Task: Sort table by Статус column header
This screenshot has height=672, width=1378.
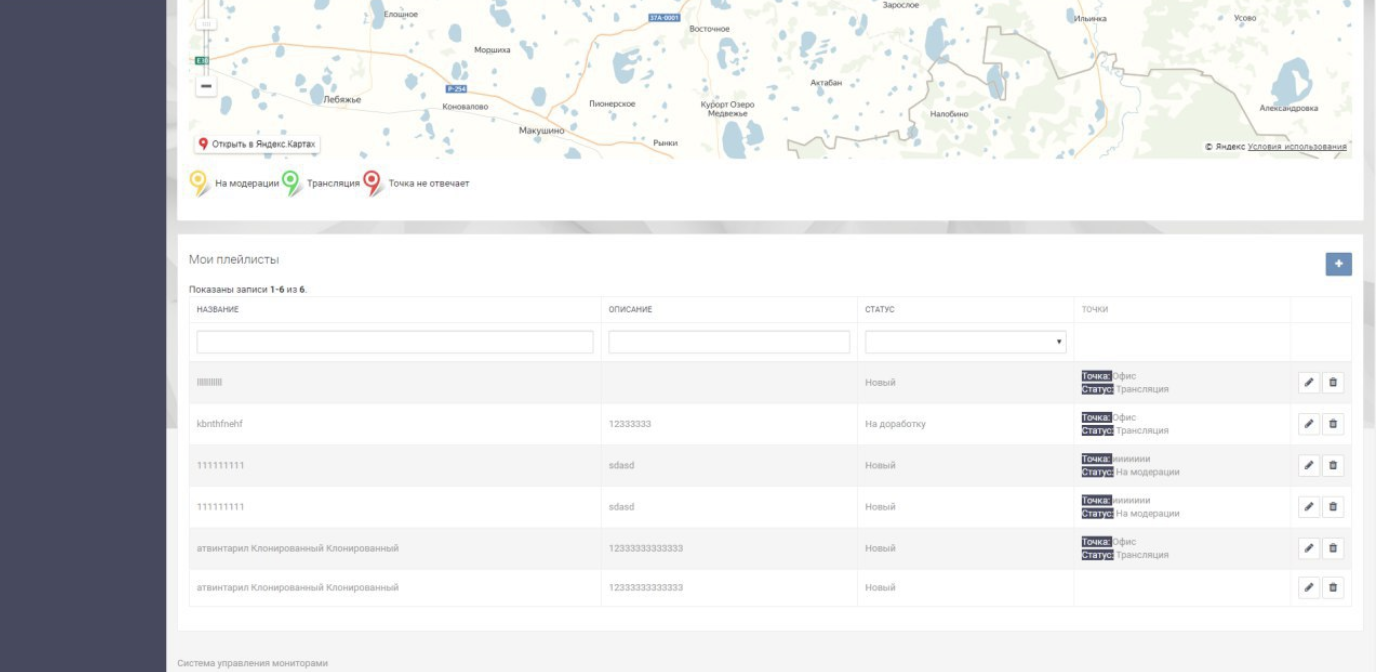Action: pos(880,310)
